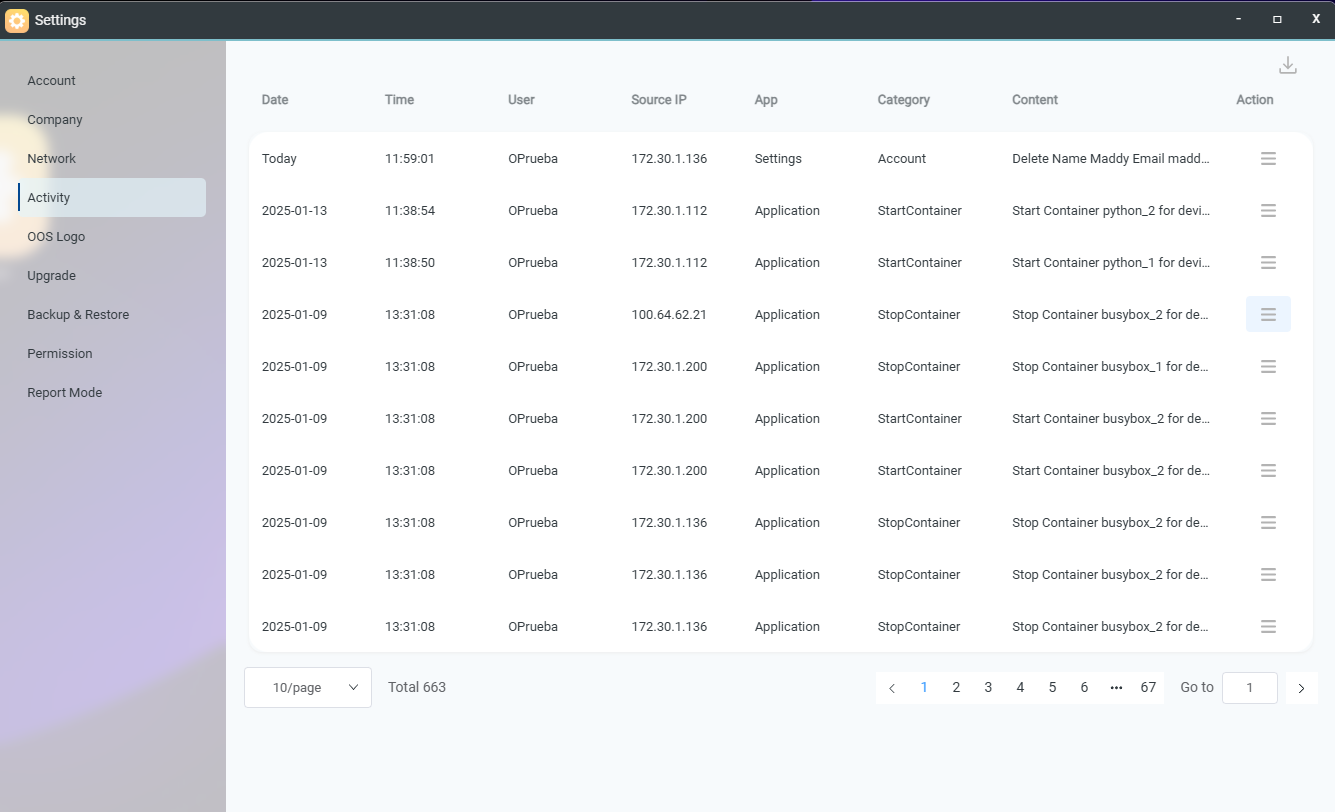The image size is (1335, 812).
Task: Go to page 4
Action: tap(1020, 687)
